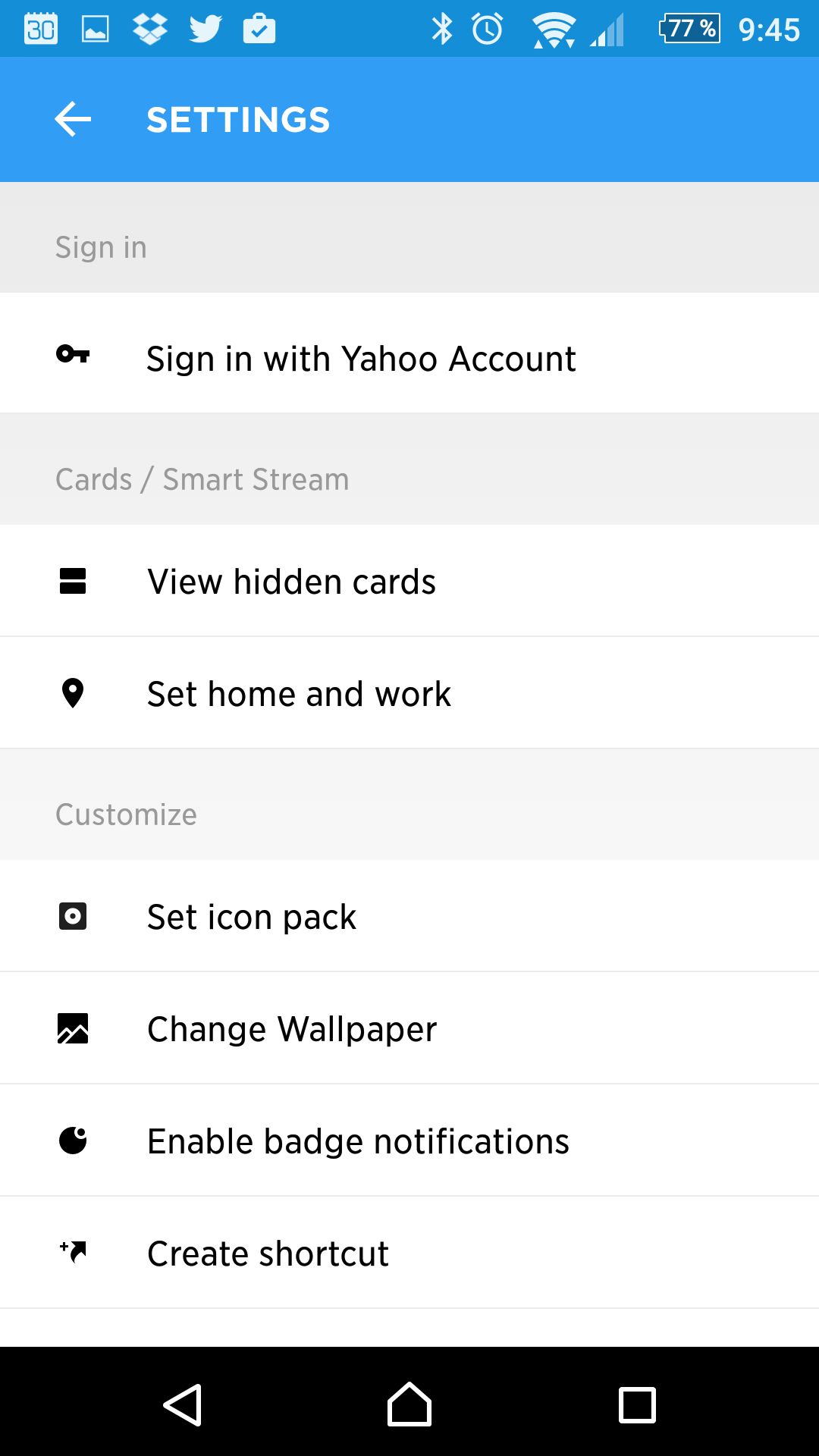
Task: Tap the icon pack square icon
Action: tap(73, 916)
